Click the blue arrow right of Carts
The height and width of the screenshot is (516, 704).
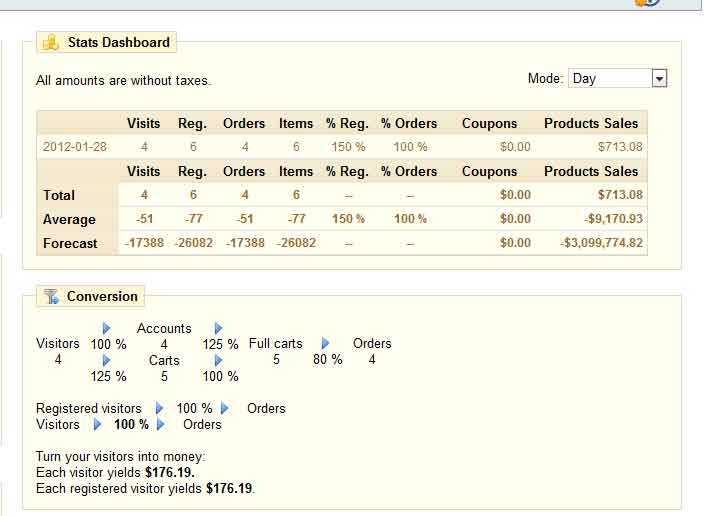tap(218, 360)
